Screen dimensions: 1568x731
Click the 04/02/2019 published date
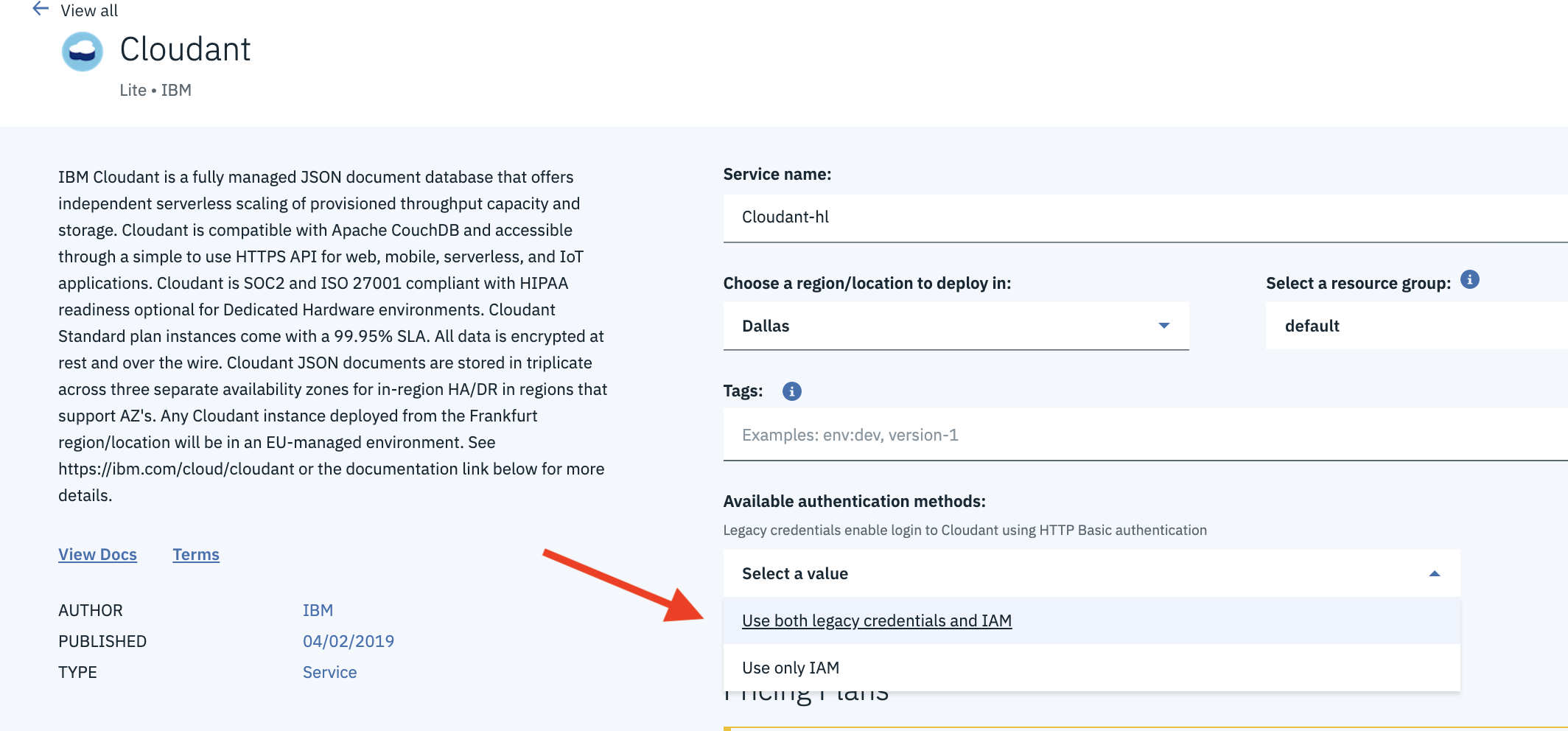[348, 641]
